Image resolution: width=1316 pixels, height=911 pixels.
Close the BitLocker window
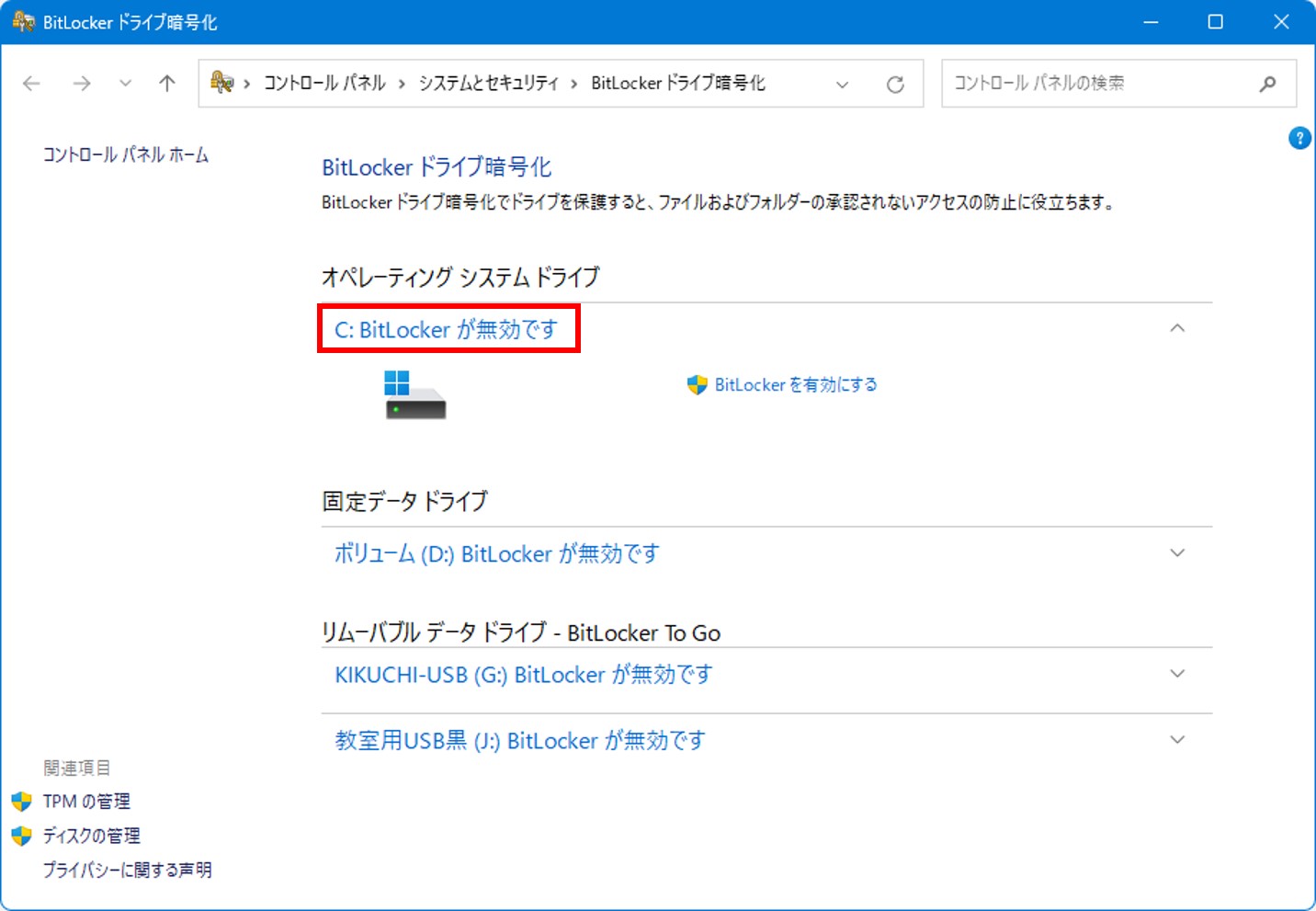point(1281,22)
